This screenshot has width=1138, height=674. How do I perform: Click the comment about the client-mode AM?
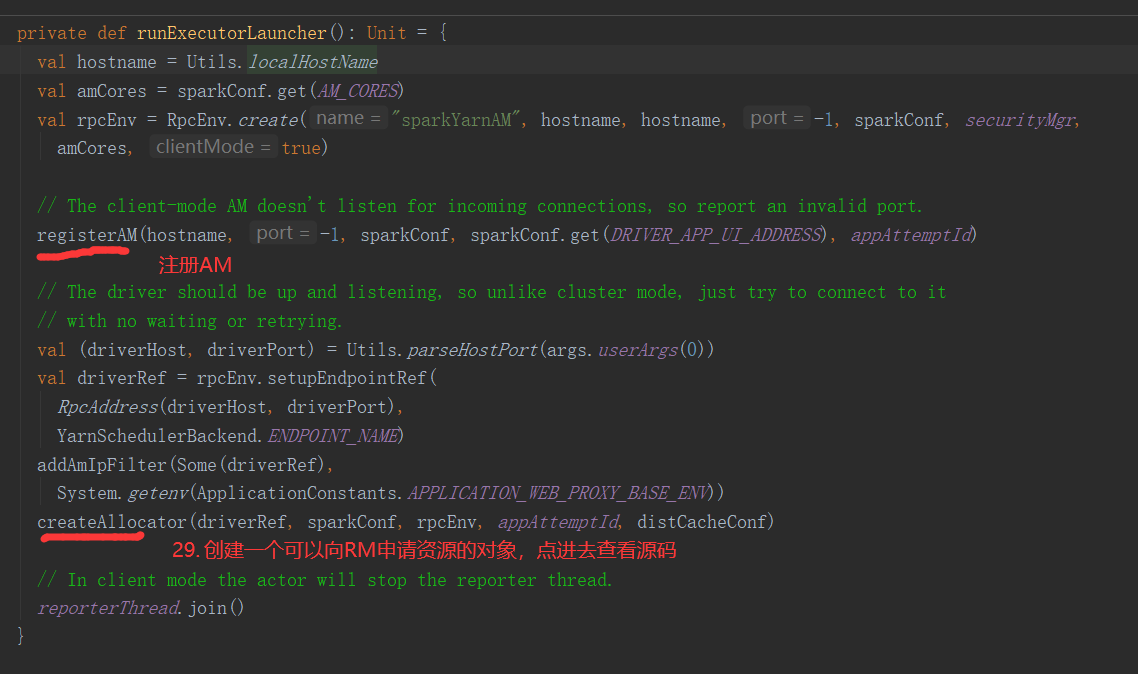[480, 206]
